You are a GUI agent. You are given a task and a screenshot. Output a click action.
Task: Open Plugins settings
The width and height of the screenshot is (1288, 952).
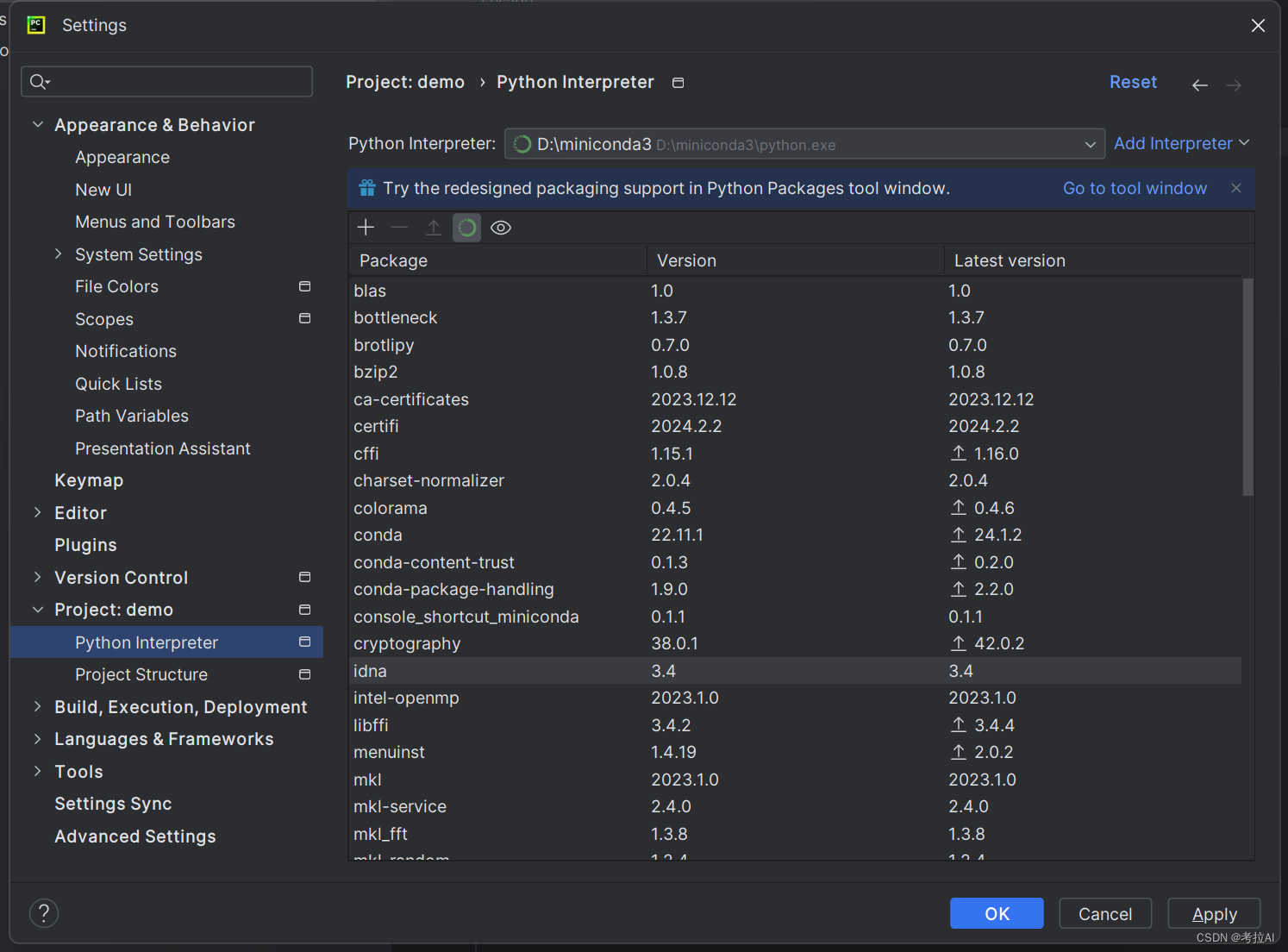[x=85, y=545]
